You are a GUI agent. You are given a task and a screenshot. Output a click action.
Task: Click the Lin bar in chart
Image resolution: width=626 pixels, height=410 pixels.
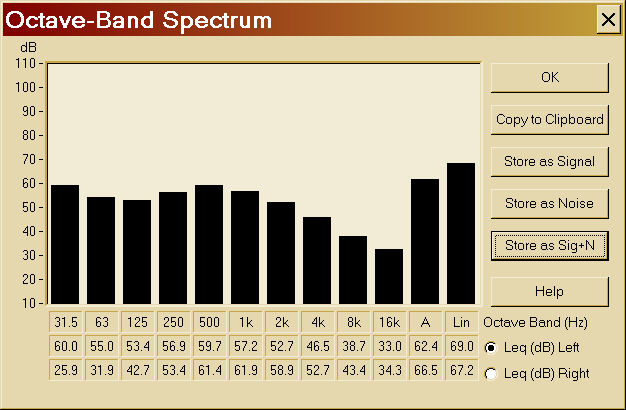pos(461,234)
